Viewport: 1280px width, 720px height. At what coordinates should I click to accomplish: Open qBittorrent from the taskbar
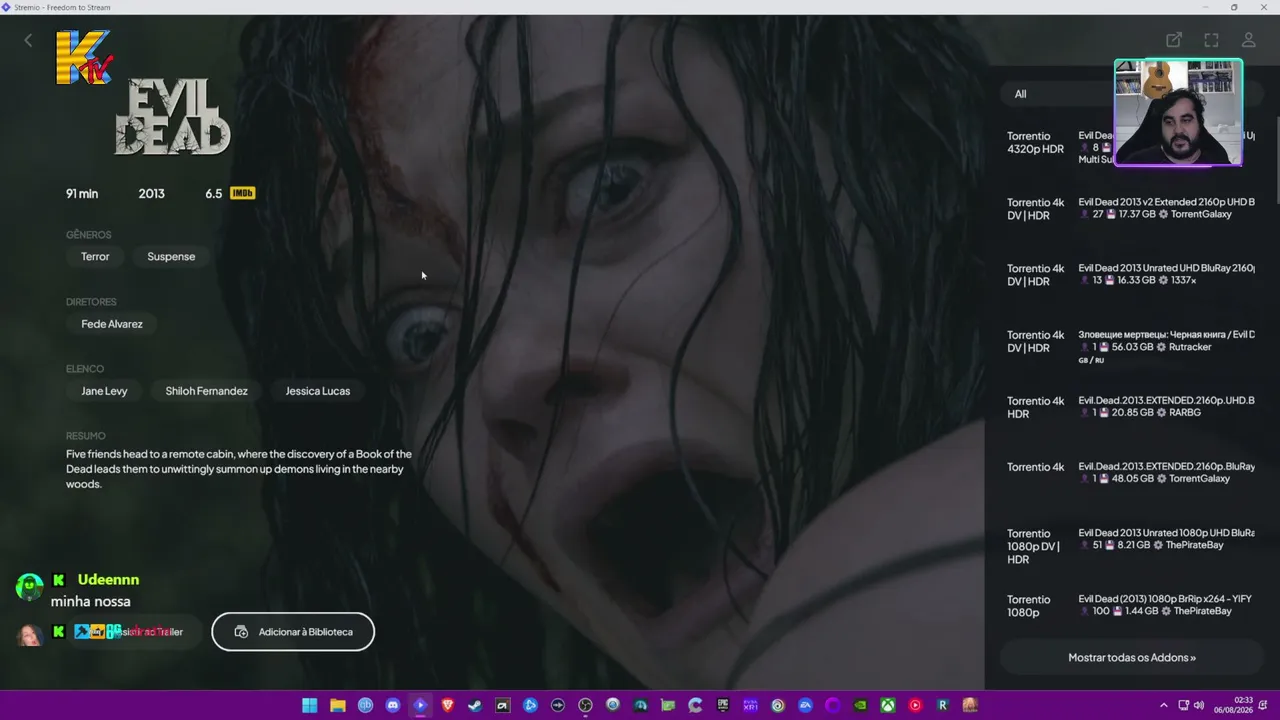point(365,705)
